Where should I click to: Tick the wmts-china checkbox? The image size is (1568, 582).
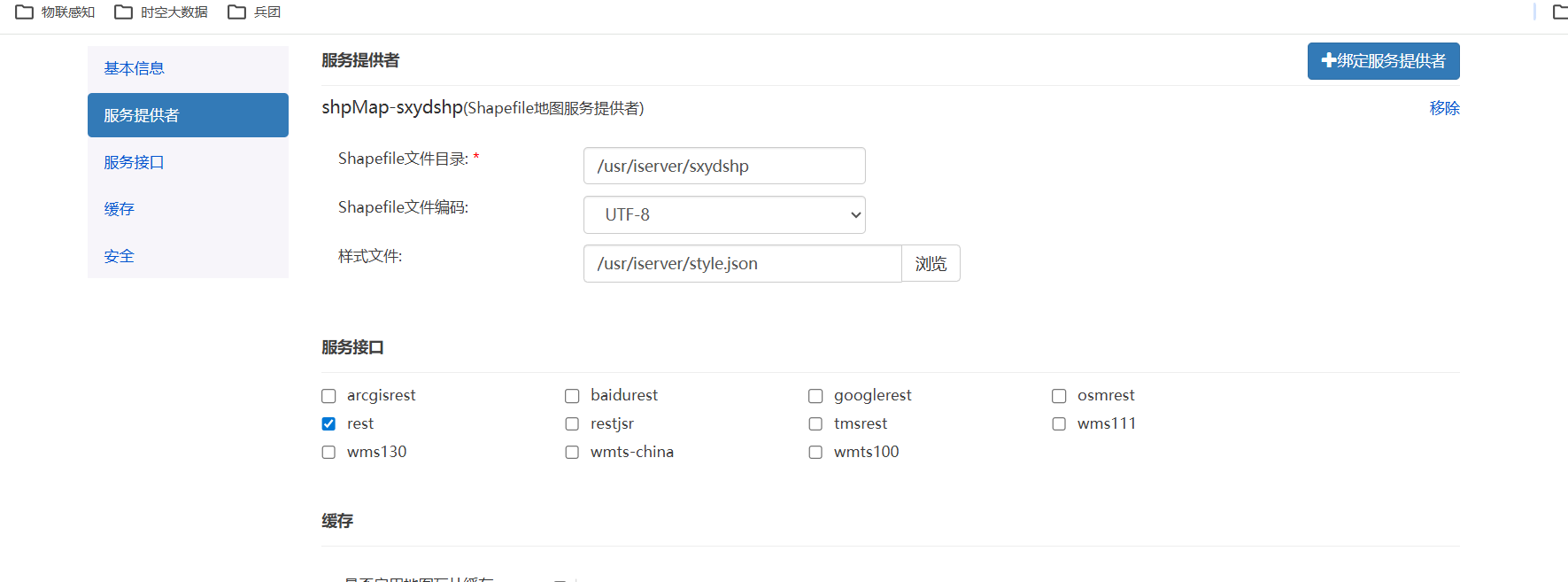572,453
